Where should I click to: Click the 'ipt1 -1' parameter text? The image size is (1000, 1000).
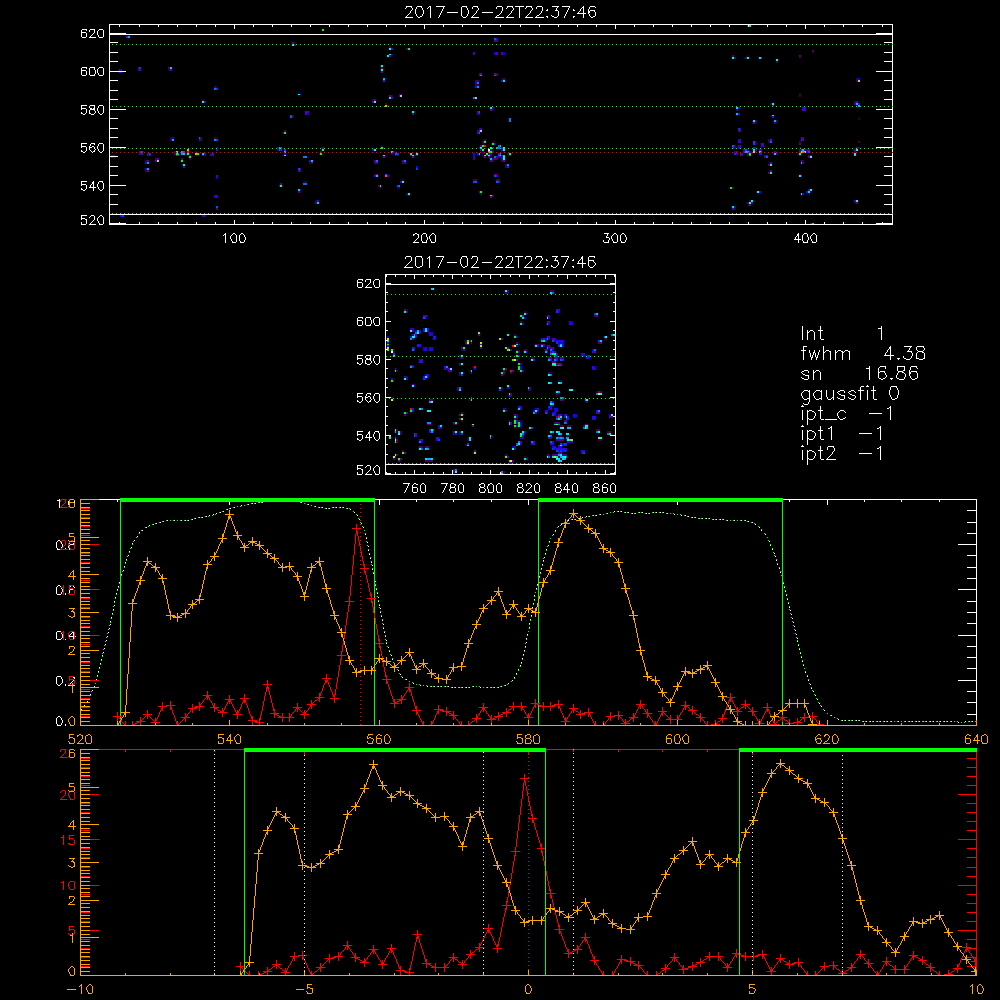click(x=842, y=434)
